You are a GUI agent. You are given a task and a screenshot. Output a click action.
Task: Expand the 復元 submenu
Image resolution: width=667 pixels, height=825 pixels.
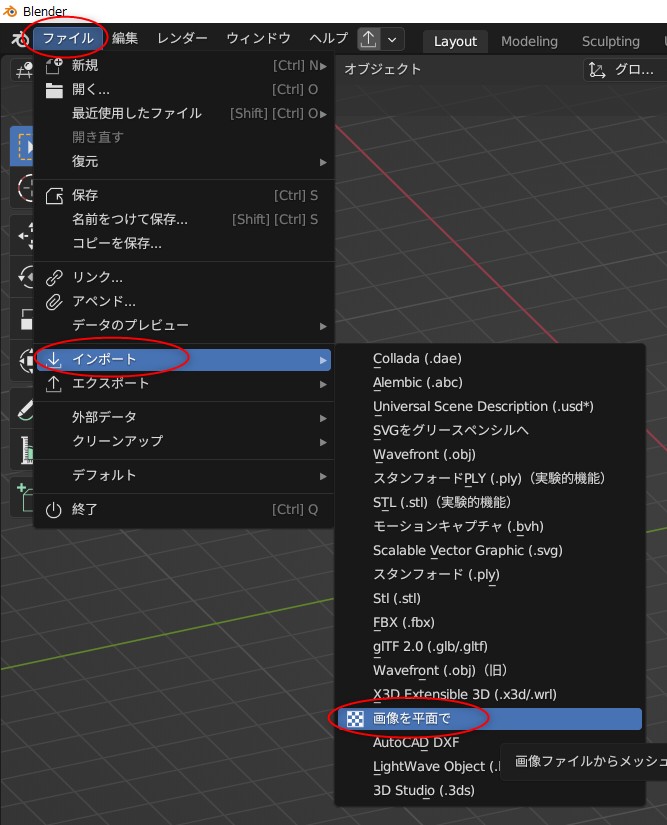click(184, 162)
